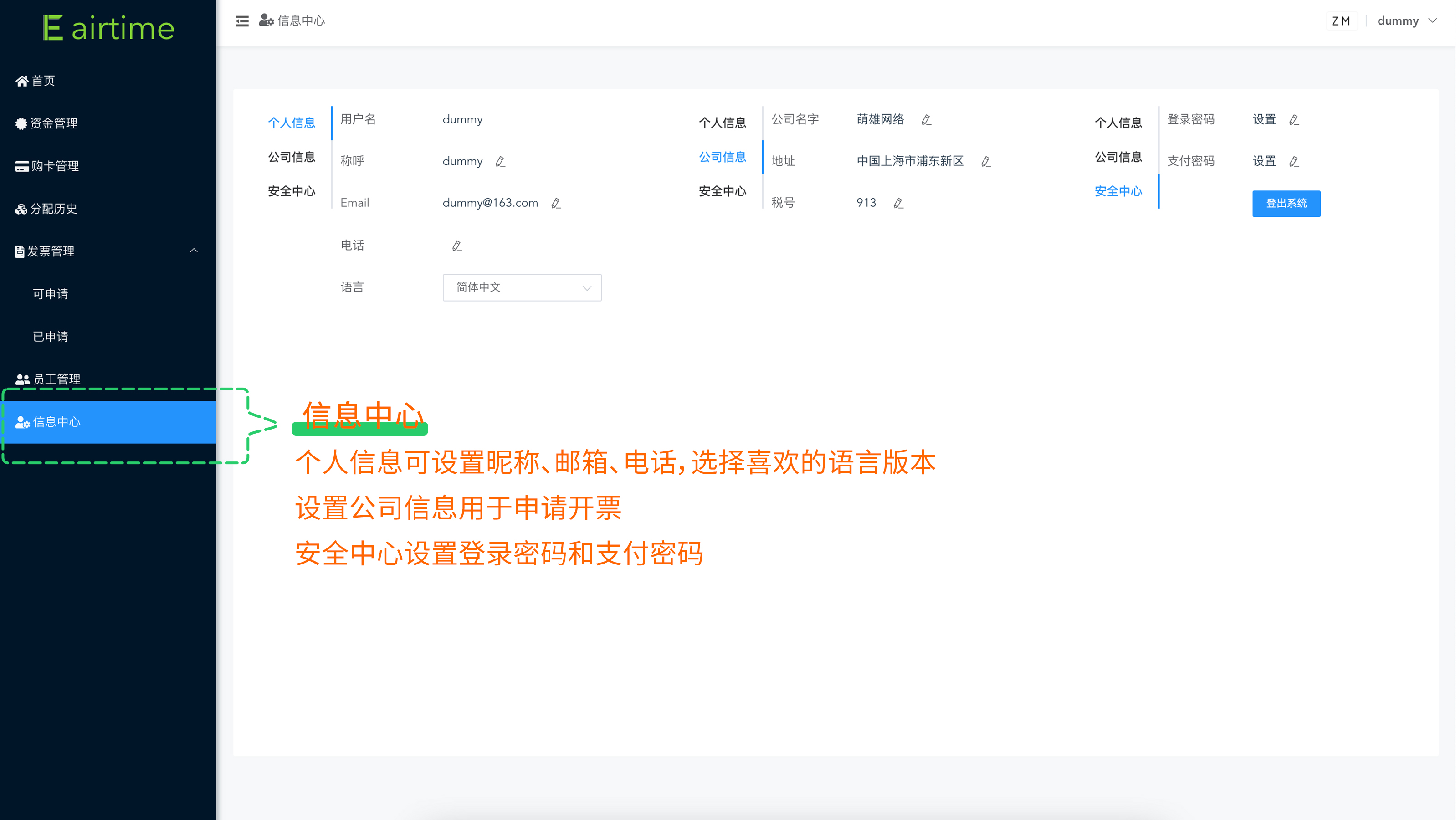The height and width of the screenshot is (820, 1456).
Task: Select the 公司信息 tab in the first panel
Action: 292,157
